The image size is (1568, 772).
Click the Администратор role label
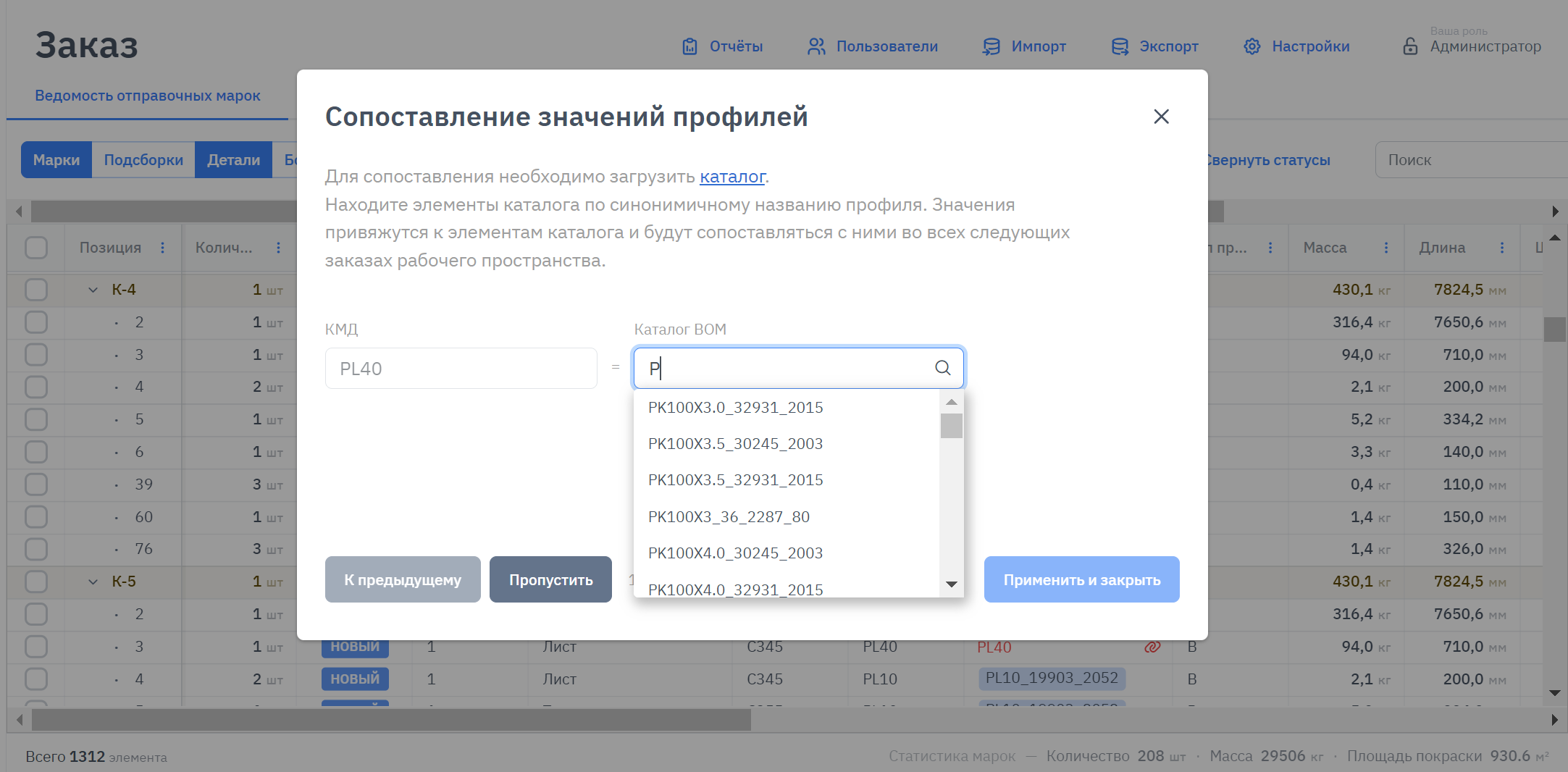(1485, 46)
